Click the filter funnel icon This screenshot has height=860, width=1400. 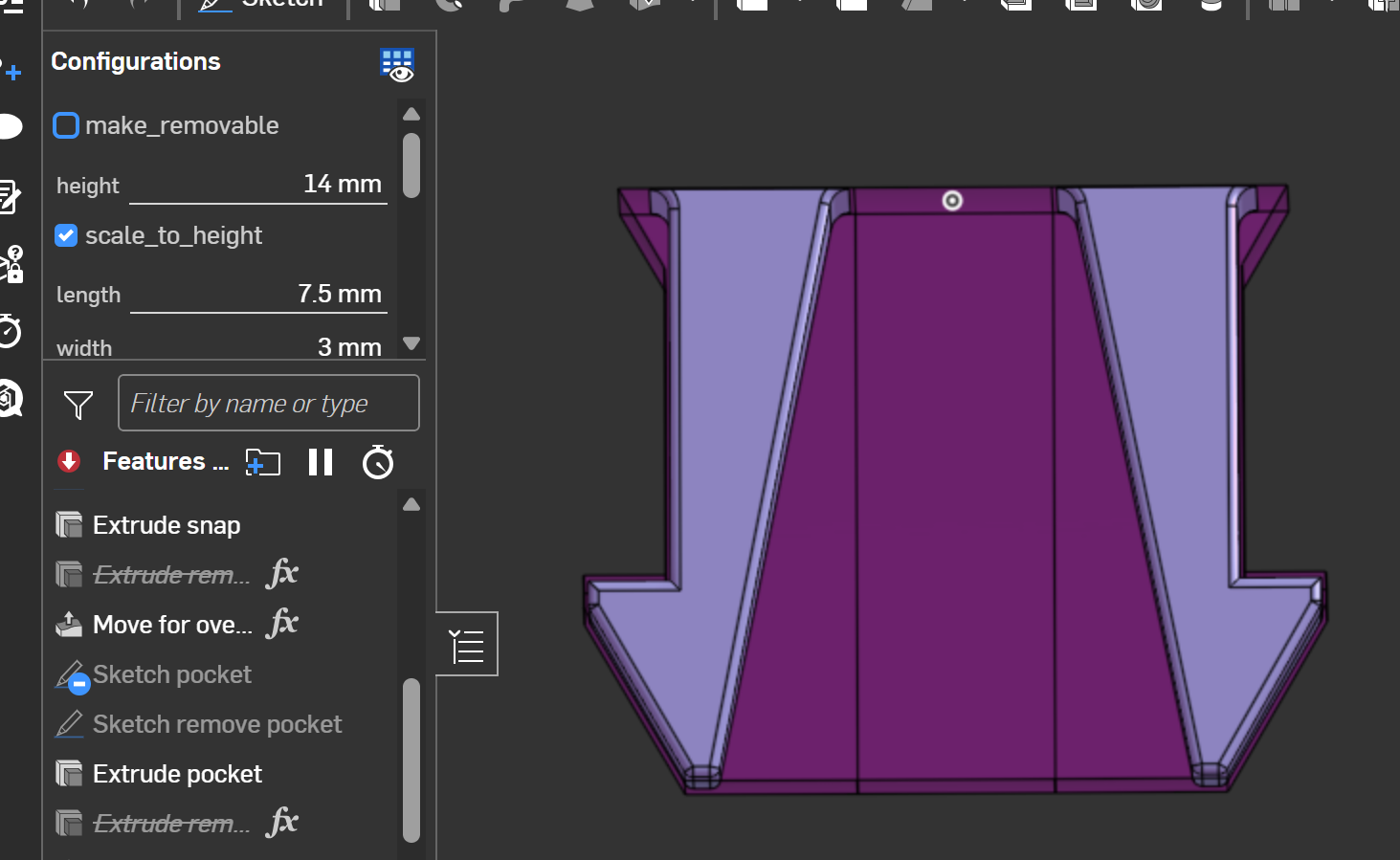pos(78,405)
